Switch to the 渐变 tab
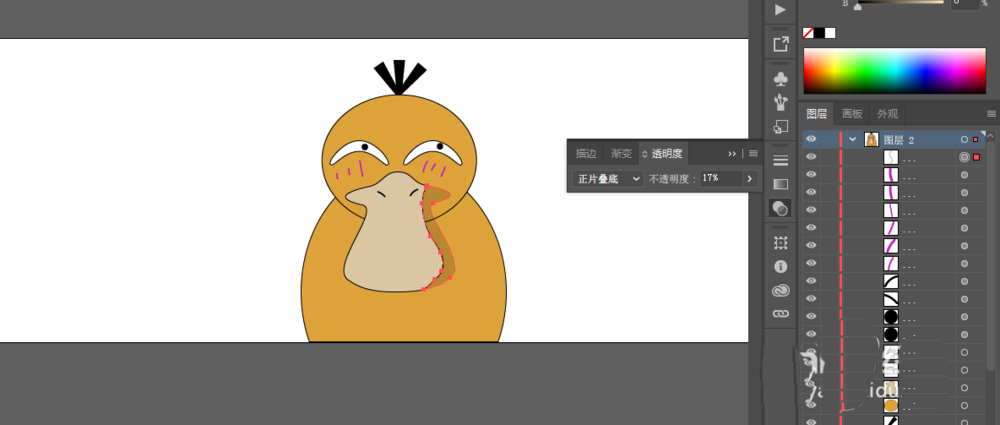 click(621, 153)
